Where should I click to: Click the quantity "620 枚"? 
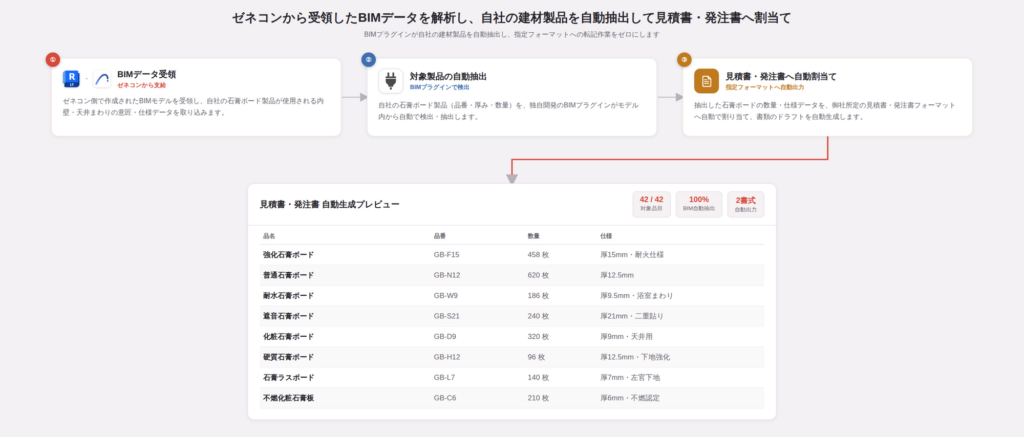click(538, 275)
